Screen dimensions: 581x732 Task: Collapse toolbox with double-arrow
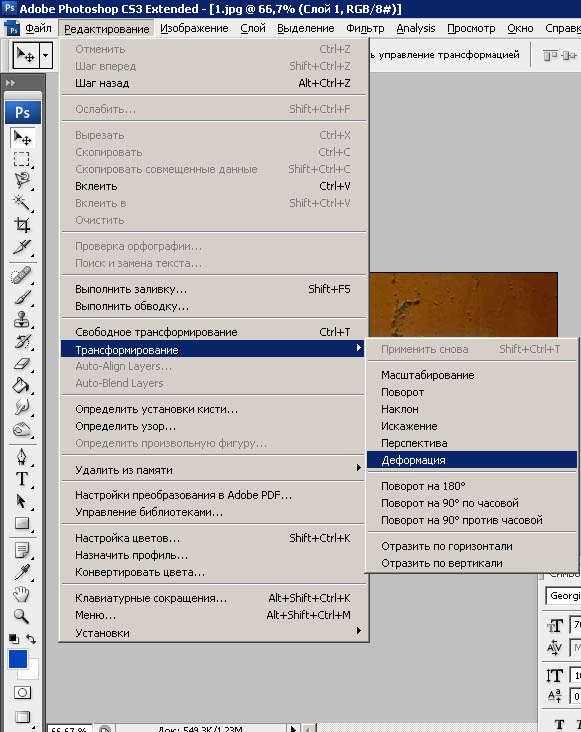pyautogui.click(x=10, y=83)
